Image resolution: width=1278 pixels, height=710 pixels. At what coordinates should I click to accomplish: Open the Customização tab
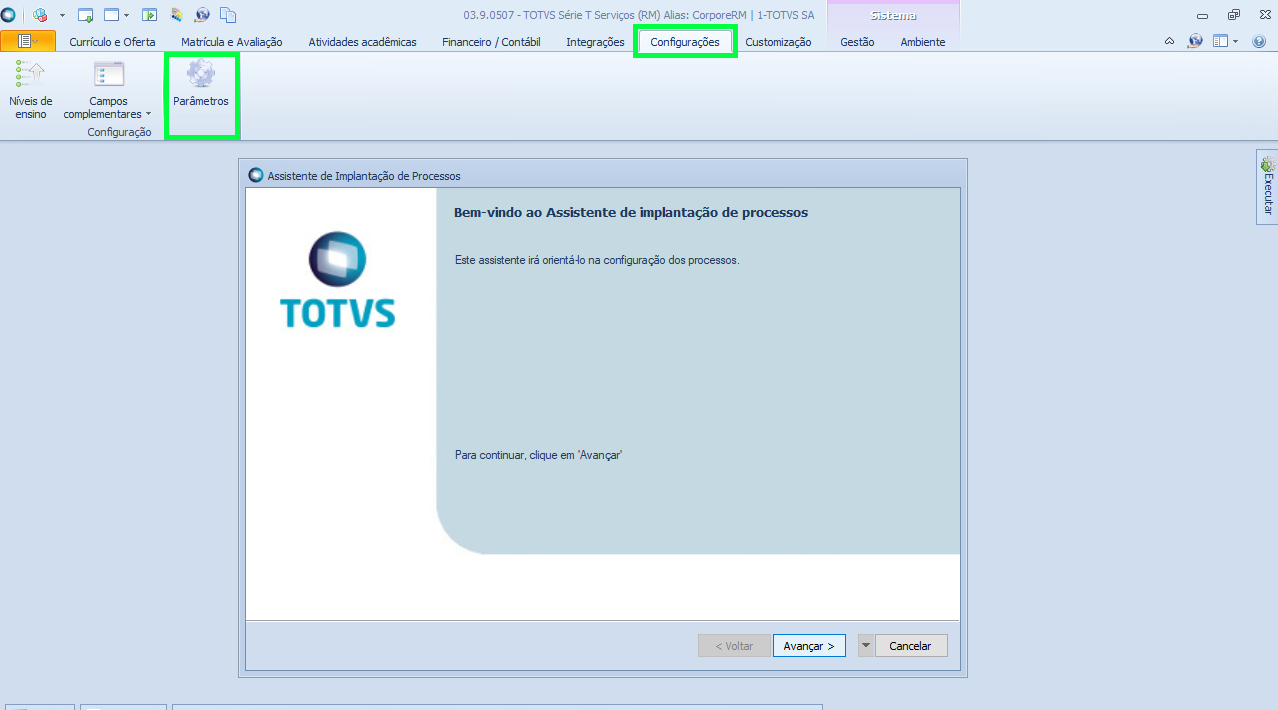(778, 42)
